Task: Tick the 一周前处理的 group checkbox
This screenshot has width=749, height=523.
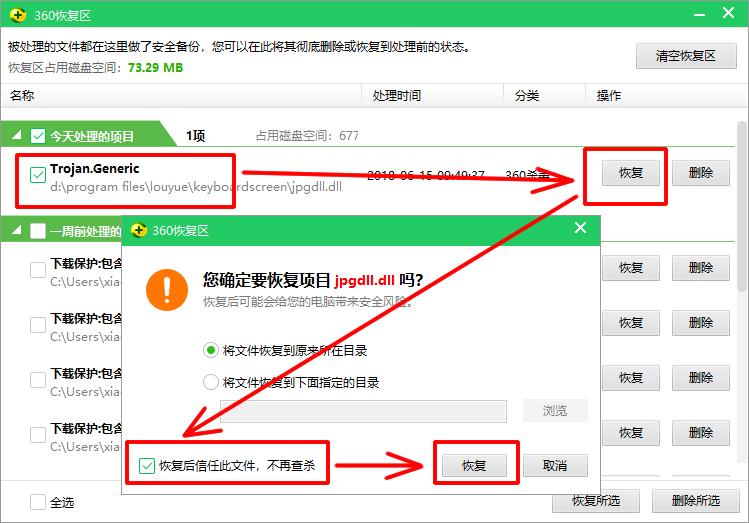Action: click(x=38, y=231)
